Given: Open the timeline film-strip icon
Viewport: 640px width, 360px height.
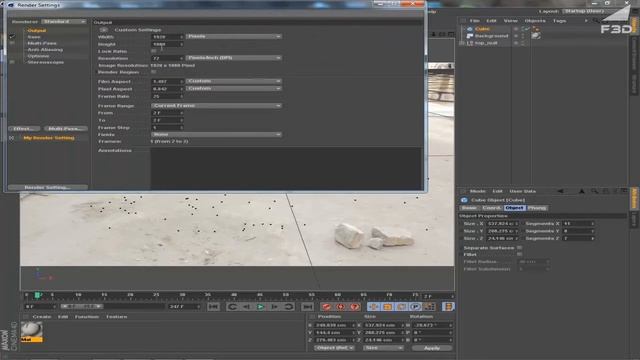Looking at the screenshot, I should tap(448, 307).
